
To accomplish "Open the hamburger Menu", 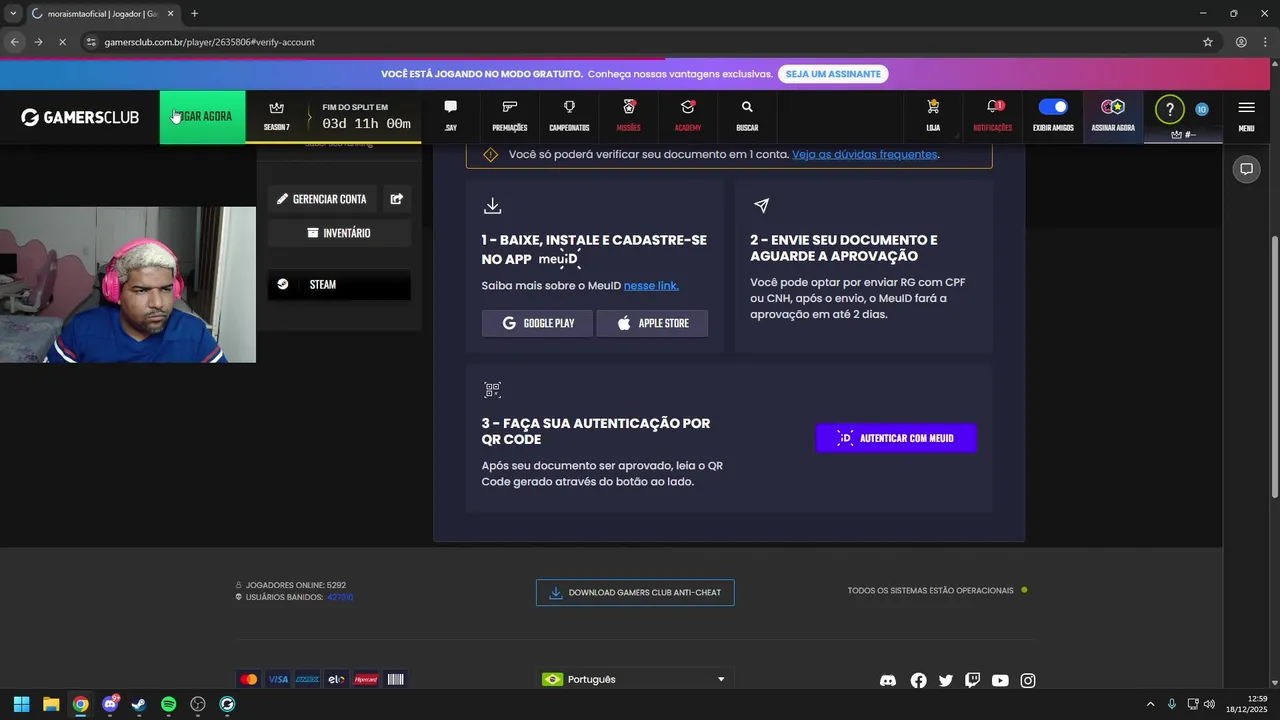I will coord(1246,116).
